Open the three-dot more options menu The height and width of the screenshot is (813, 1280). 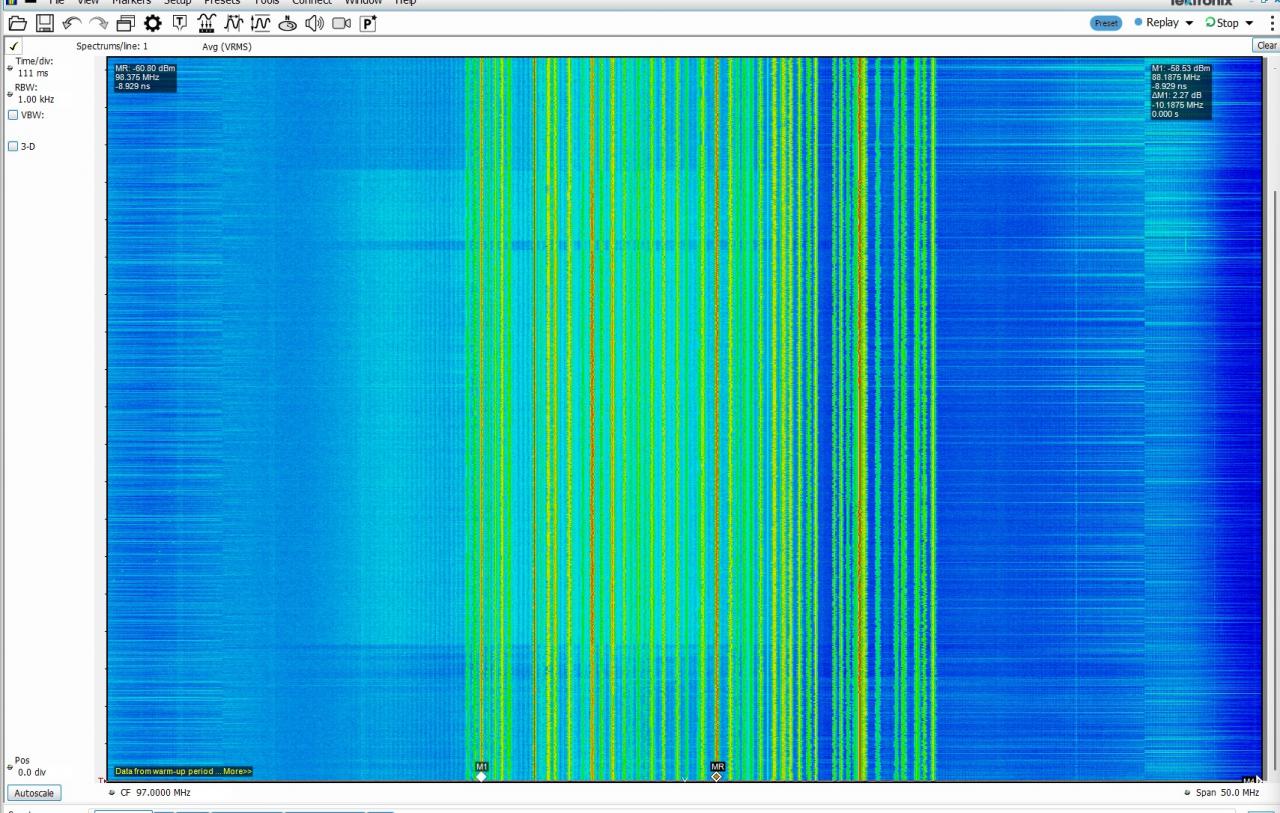[1272, 23]
